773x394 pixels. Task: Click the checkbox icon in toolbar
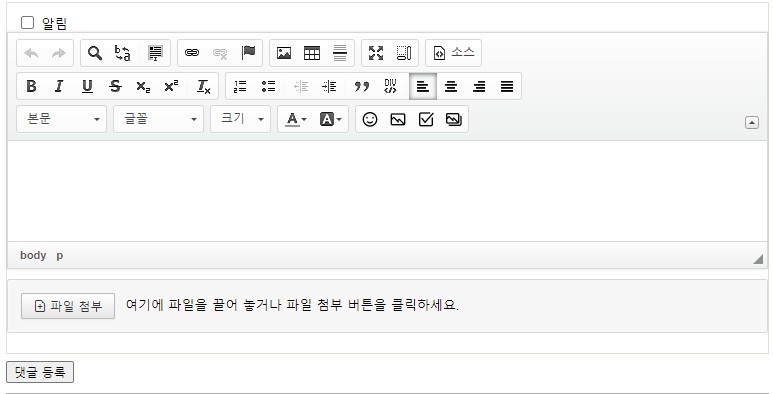click(x=426, y=119)
